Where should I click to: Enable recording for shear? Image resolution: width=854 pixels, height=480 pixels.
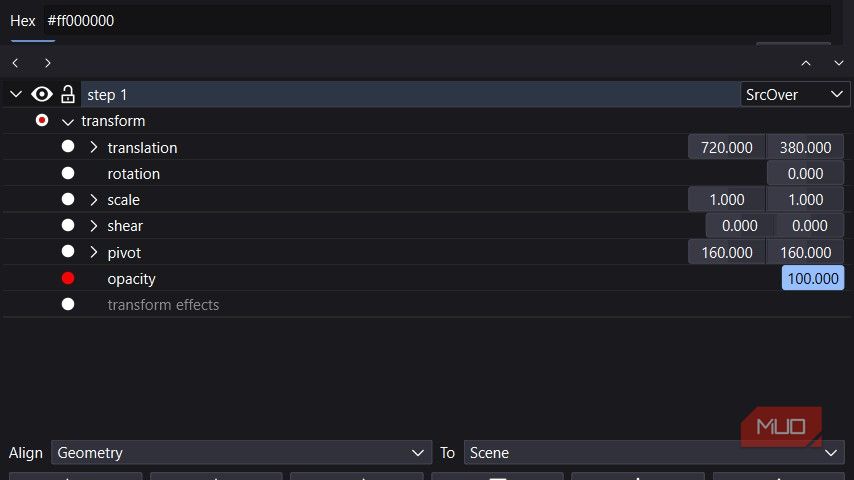(x=68, y=224)
